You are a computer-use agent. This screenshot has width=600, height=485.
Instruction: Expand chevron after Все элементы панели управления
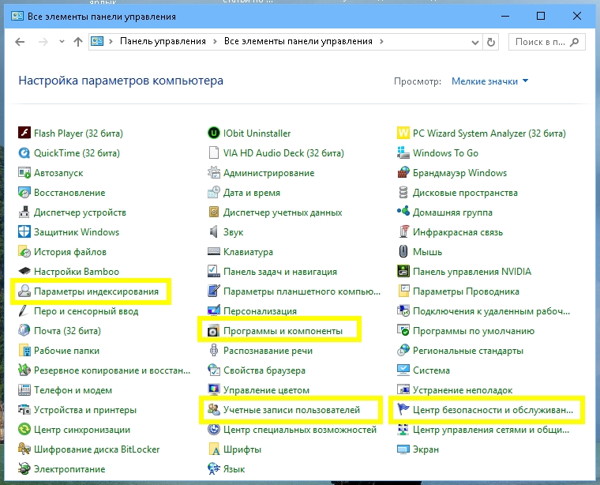381,41
